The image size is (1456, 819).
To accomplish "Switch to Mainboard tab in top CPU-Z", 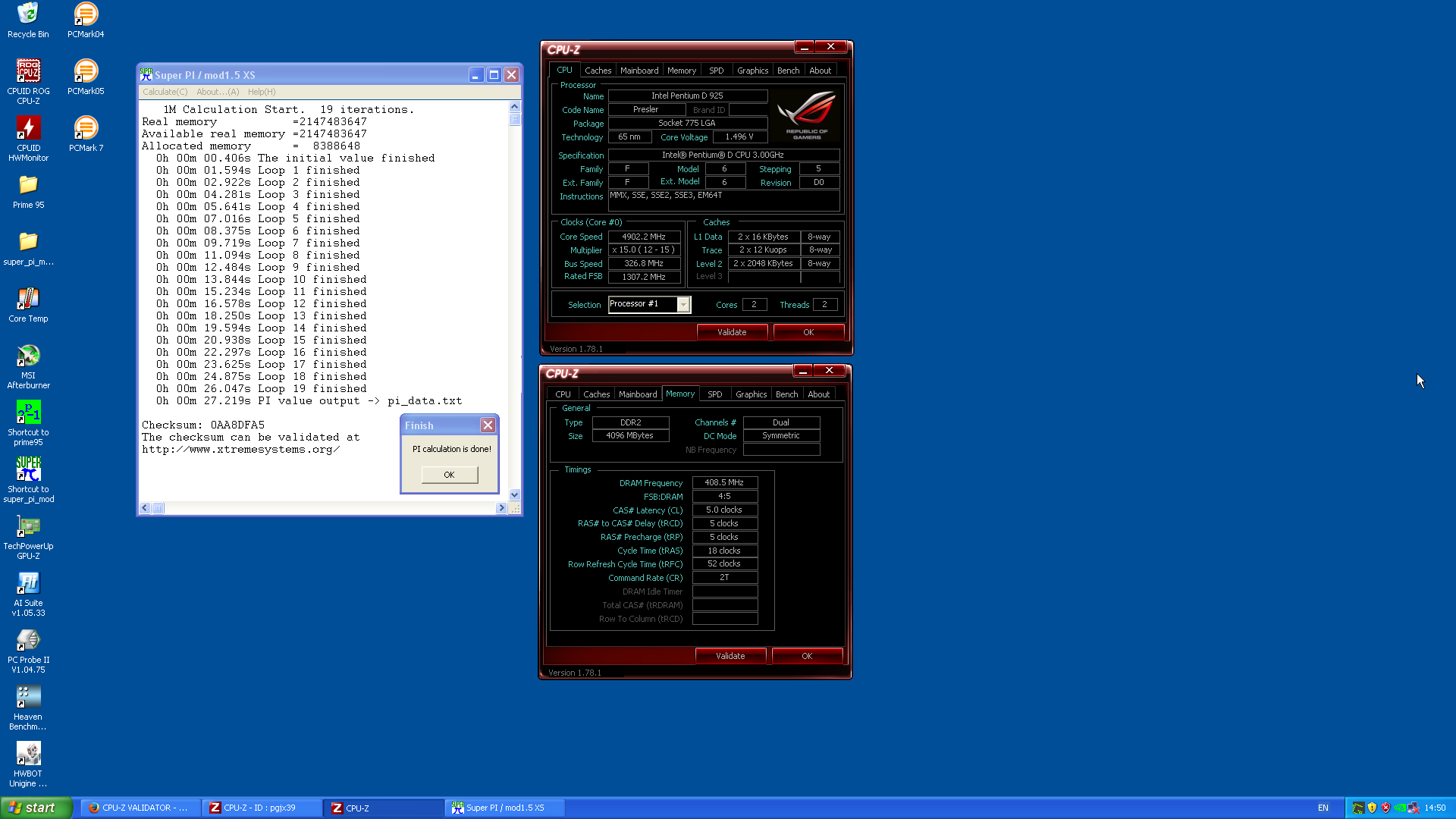I will [x=639, y=71].
